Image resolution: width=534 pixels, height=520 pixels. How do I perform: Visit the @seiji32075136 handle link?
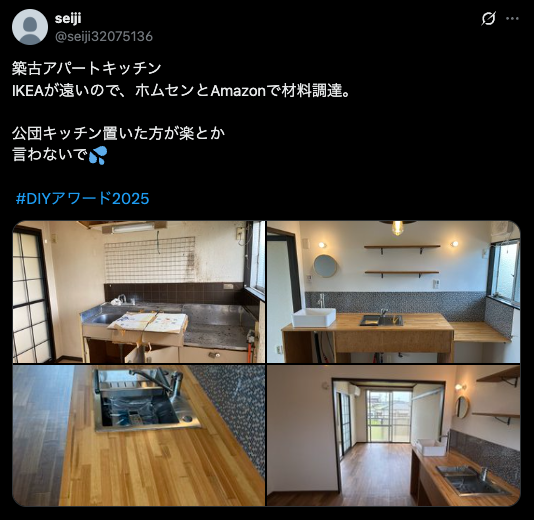[x=104, y=36]
